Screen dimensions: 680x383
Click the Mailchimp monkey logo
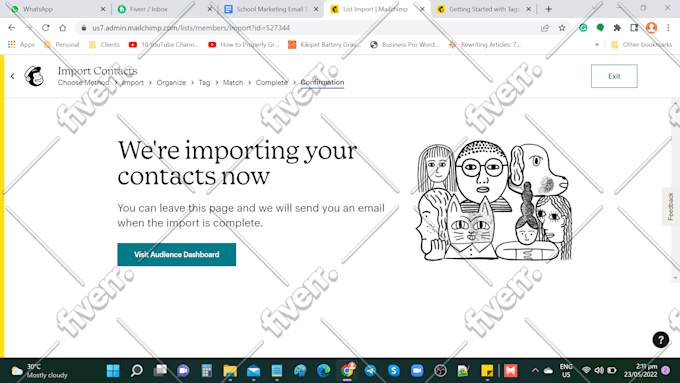click(34, 76)
